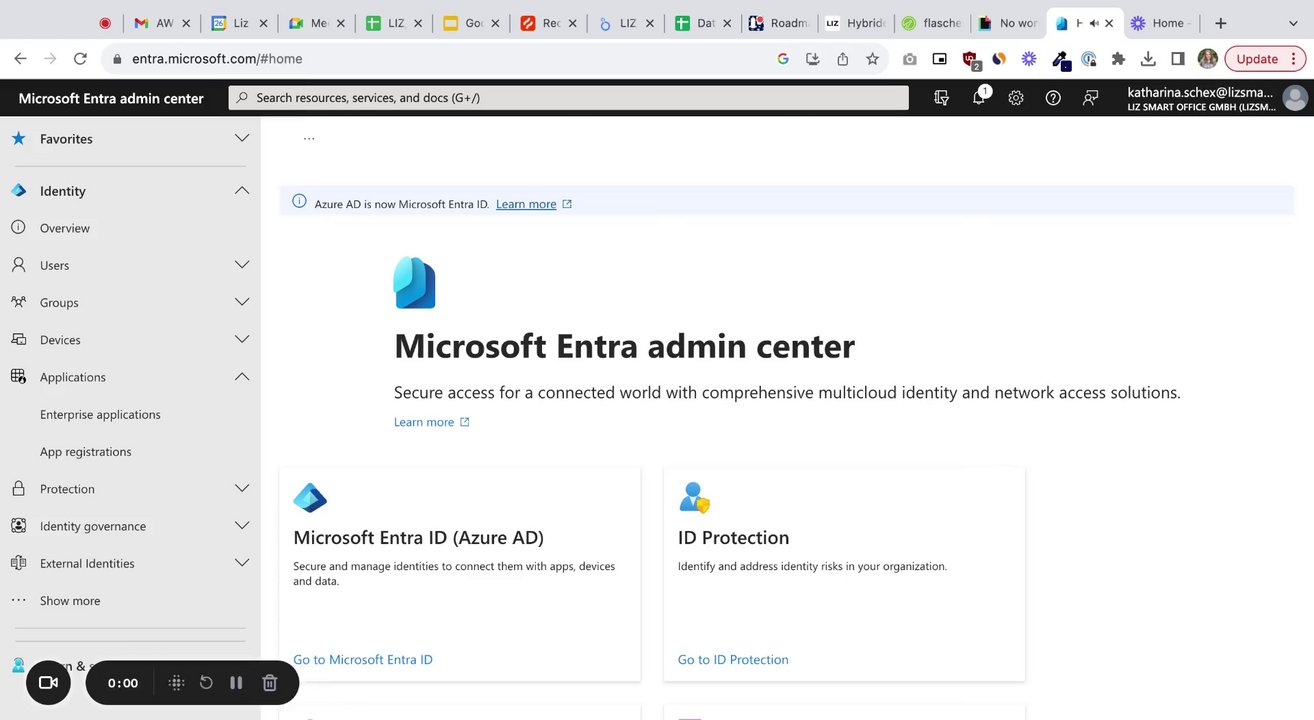Expand the Protection menu chevron
This screenshot has height=720, width=1314.
[x=242, y=488]
